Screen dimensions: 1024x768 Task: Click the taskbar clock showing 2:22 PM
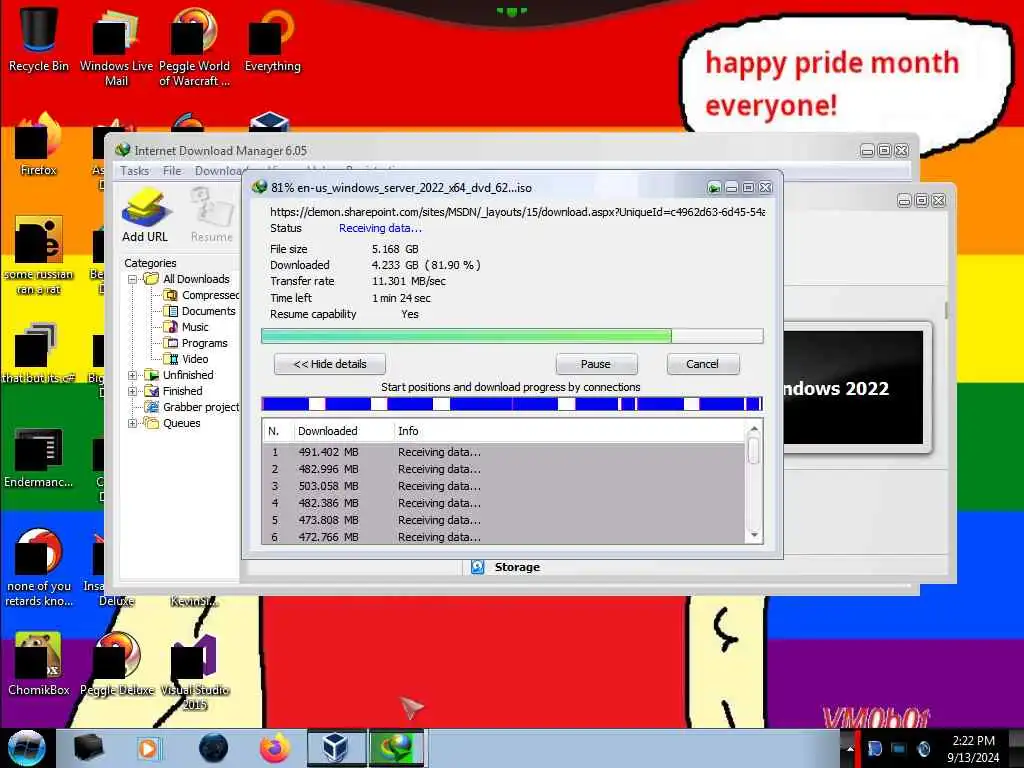[973, 748]
